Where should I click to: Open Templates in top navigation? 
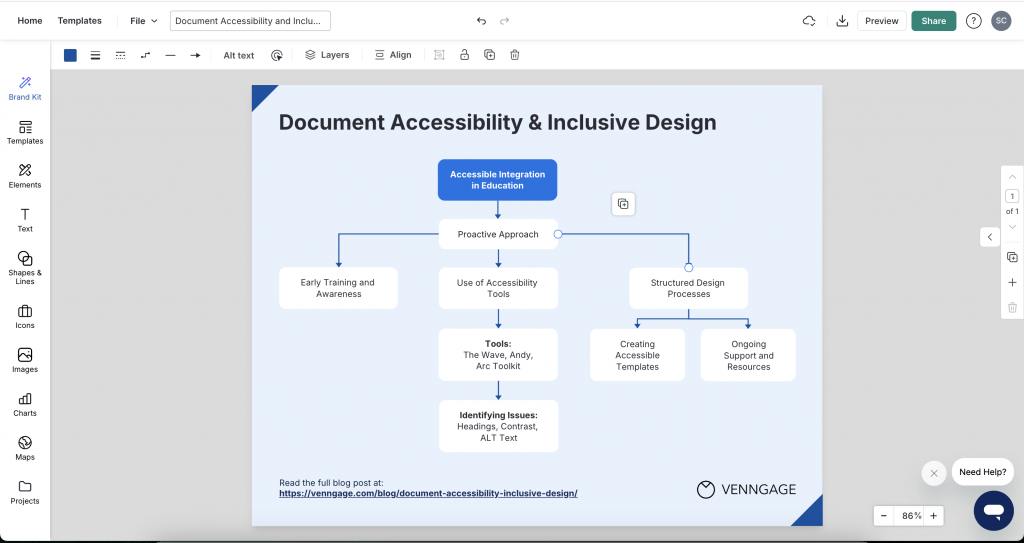[x=80, y=21]
